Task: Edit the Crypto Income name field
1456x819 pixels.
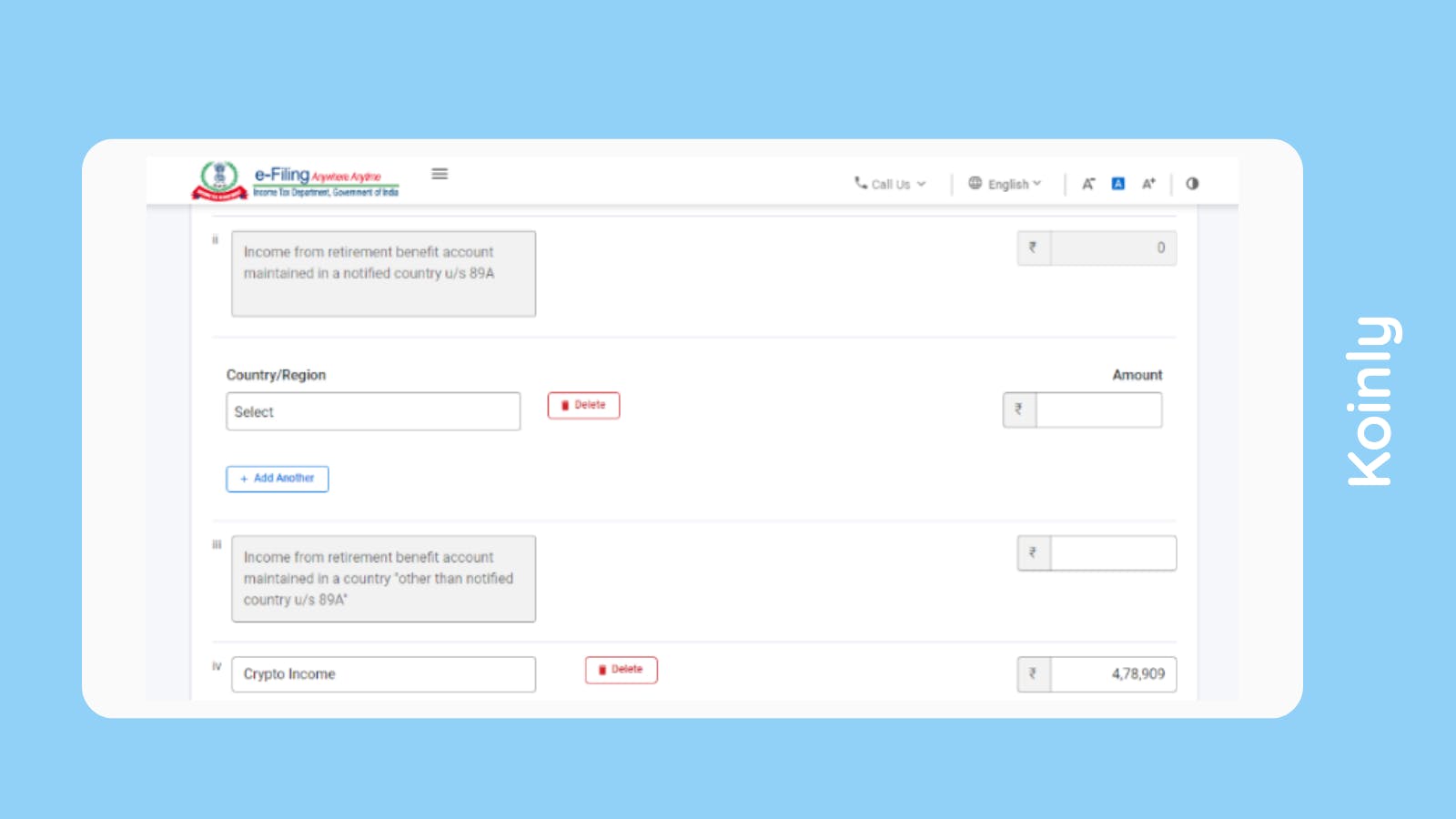Action: coord(382,673)
